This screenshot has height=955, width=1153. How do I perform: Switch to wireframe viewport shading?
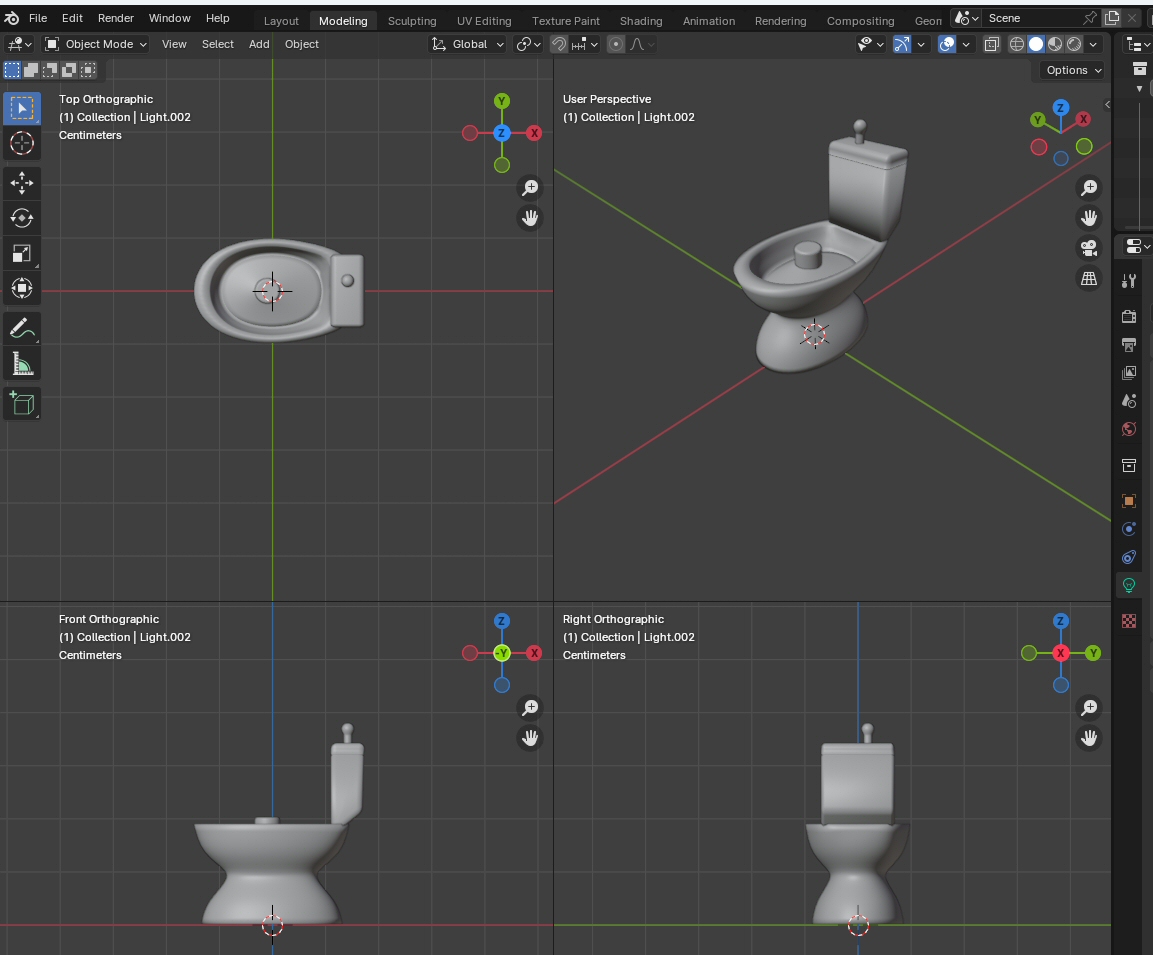(1017, 44)
